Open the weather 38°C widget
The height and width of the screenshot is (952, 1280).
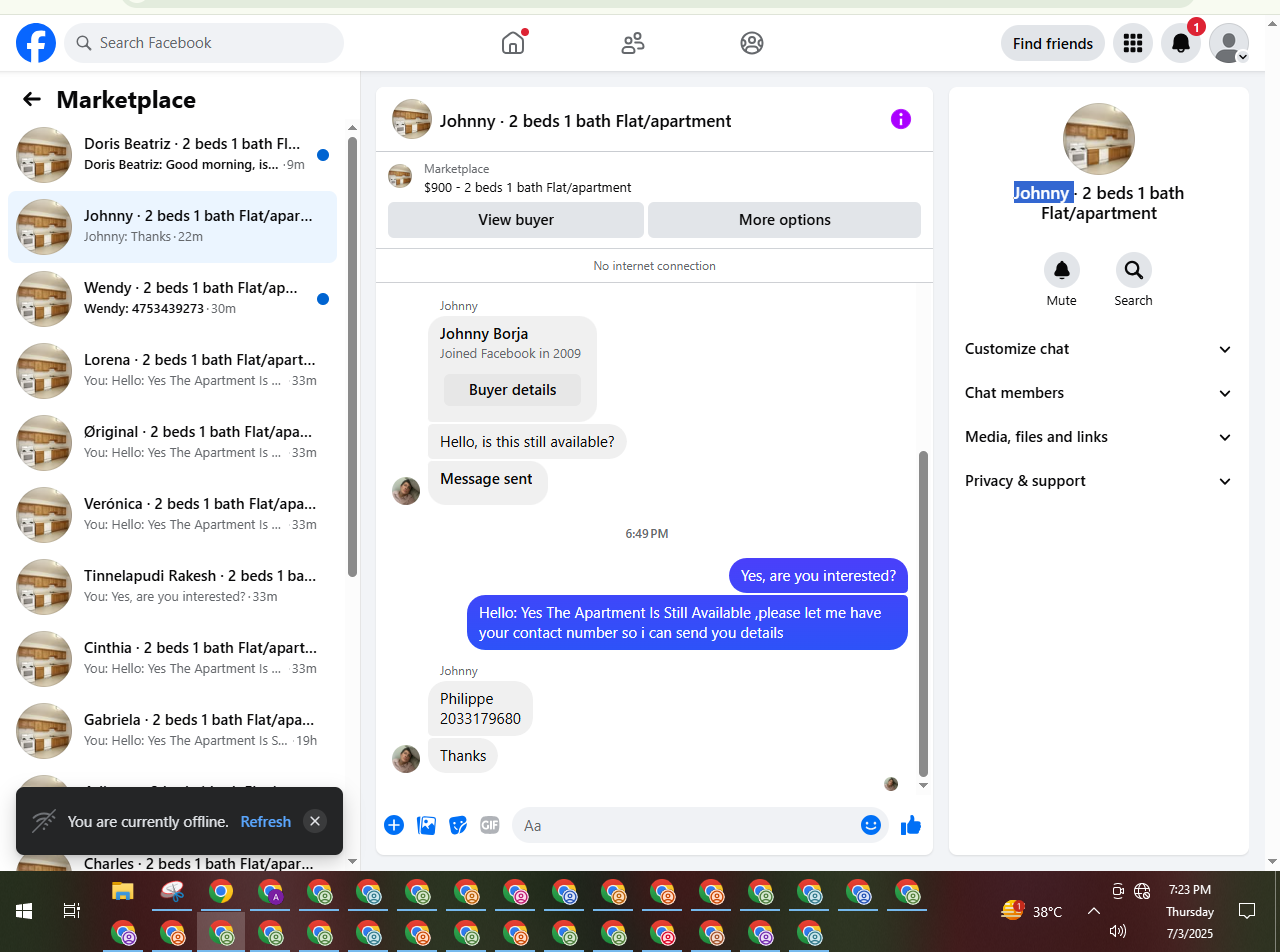1031,911
